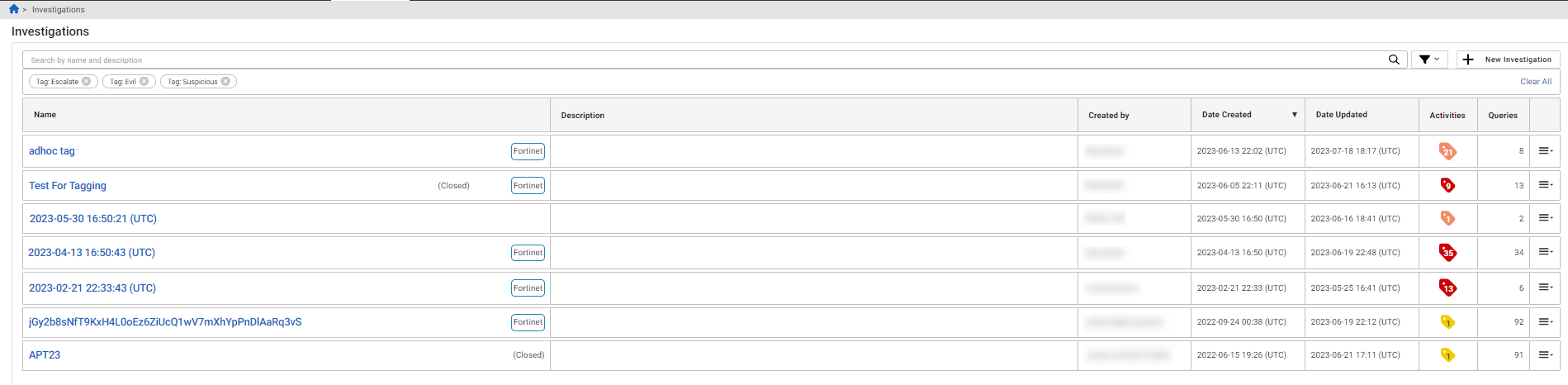The image size is (1568, 385).
Task: Click activities tag icon for adhoc tag
Action: click(x=1447, y=151)
